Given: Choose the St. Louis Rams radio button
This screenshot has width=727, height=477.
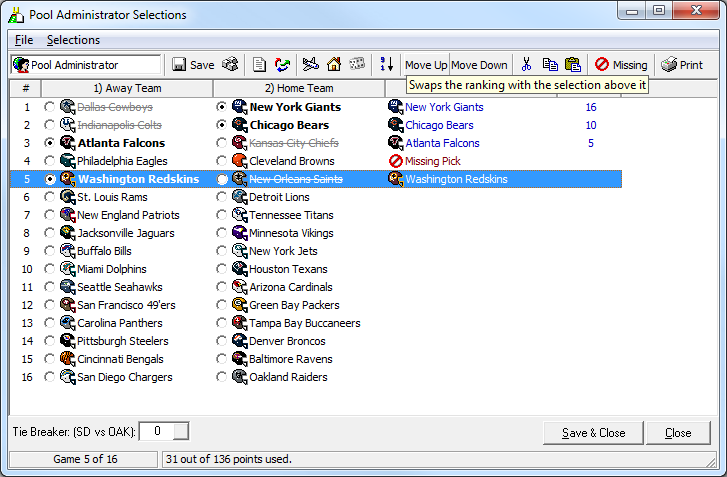Looking at the screenshot, I should point(50,197).
